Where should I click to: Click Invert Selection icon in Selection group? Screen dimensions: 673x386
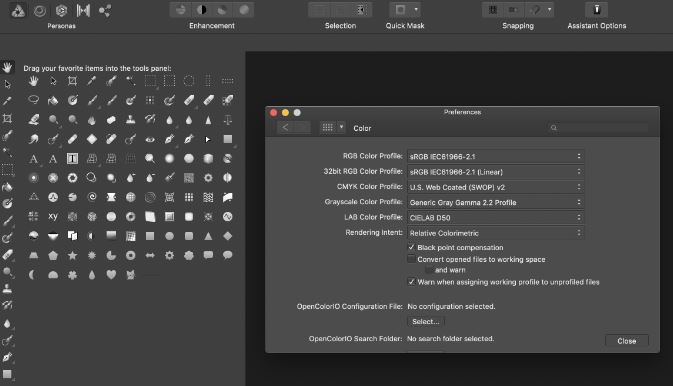[361, 9]
